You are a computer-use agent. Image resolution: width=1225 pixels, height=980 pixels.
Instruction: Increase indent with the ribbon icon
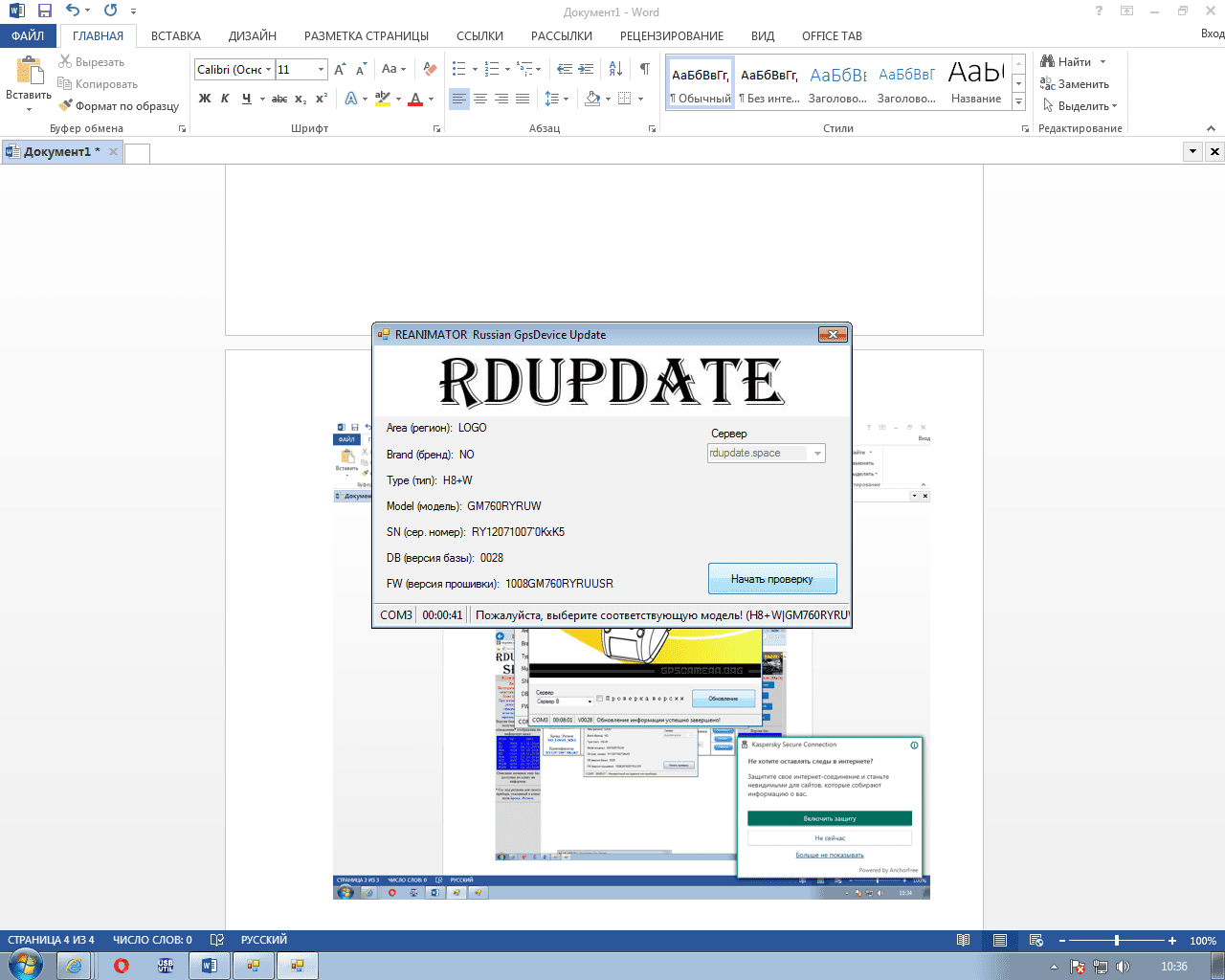coord(586,69)
